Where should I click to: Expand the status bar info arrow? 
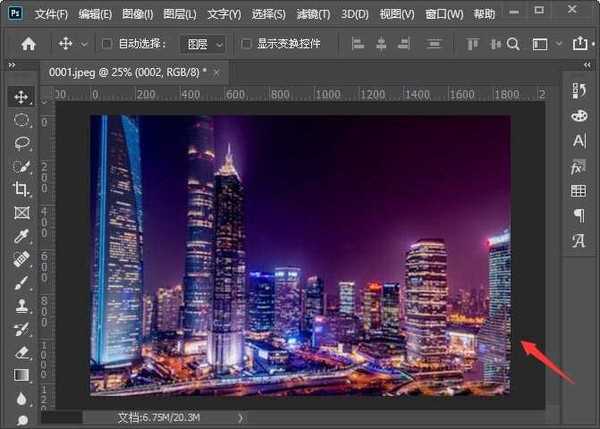pos(240,417)
